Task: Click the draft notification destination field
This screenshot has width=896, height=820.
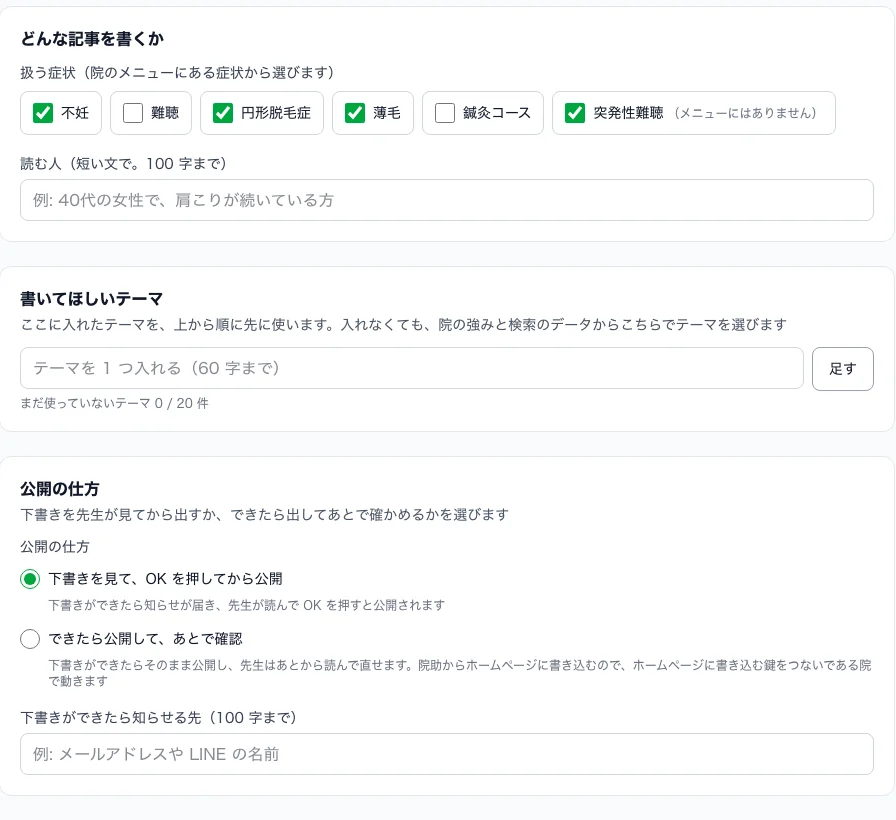Action: (x=447, y=754)
